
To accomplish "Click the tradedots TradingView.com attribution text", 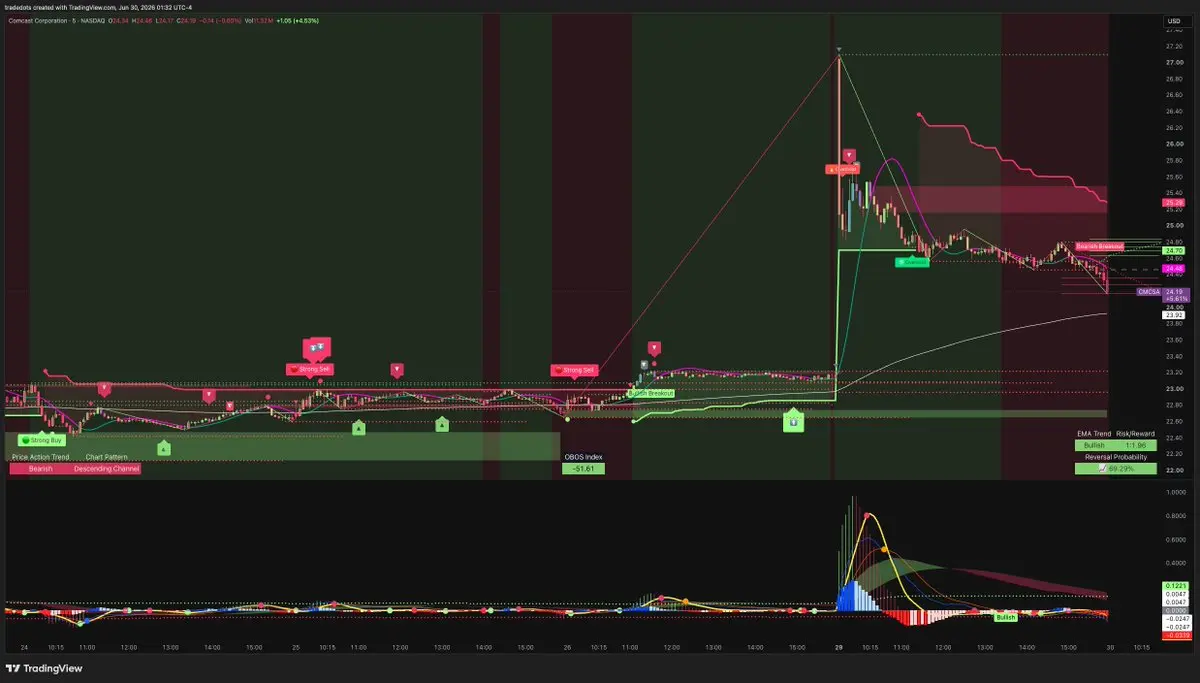I will coord(98,7).
